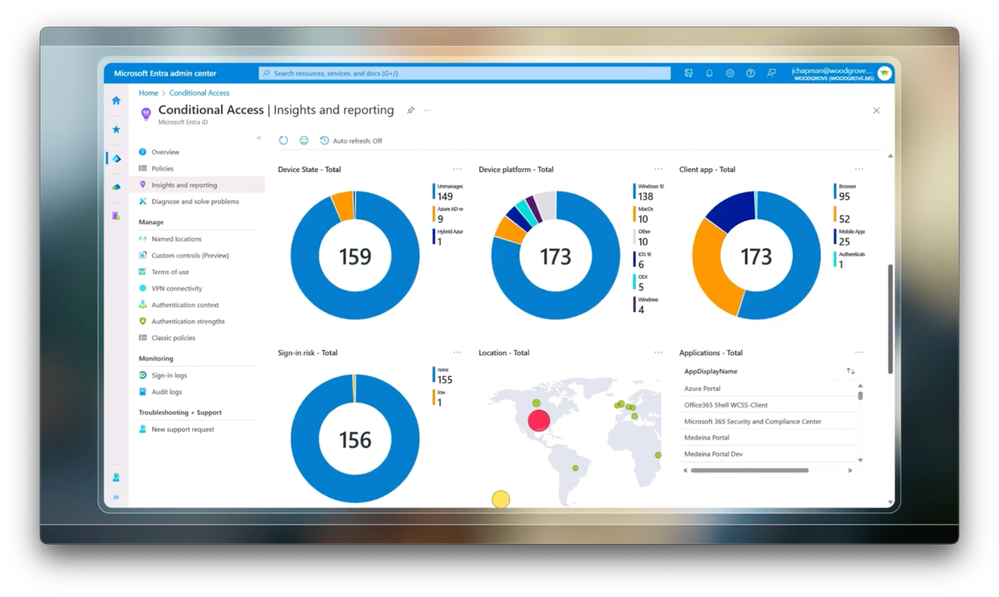Open Custom controls (Preview)

190,255
